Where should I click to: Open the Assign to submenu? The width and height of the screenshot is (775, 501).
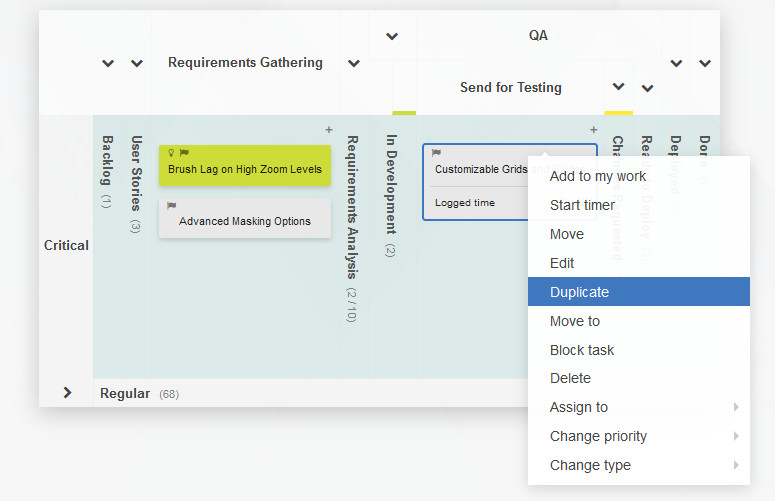(x=639, y=407)
